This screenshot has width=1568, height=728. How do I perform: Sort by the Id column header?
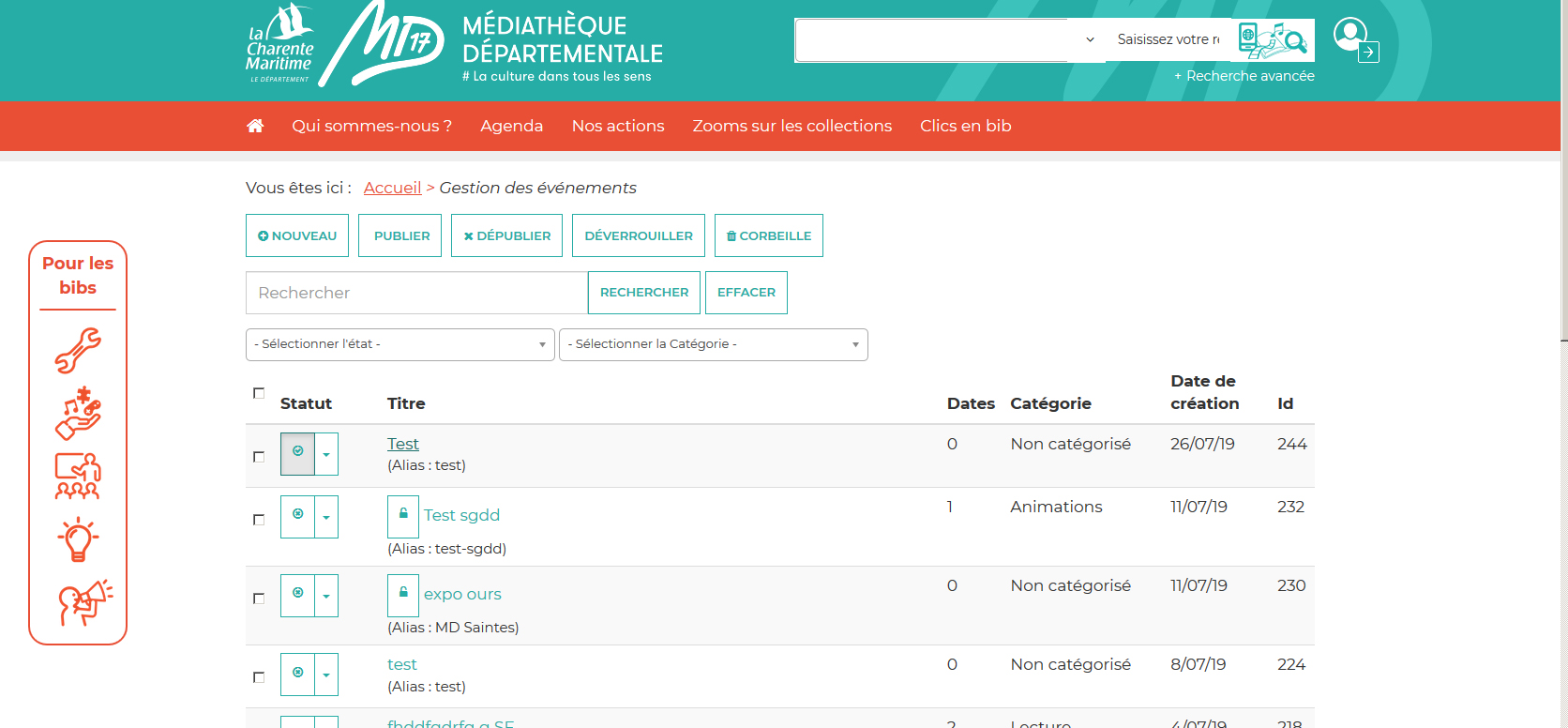pos(1285,403)
